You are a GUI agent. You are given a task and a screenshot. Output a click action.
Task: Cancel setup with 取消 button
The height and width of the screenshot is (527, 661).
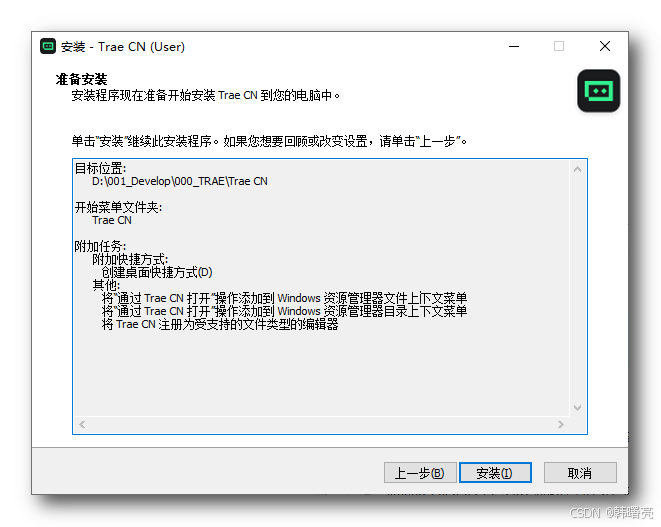coord(580,473)
